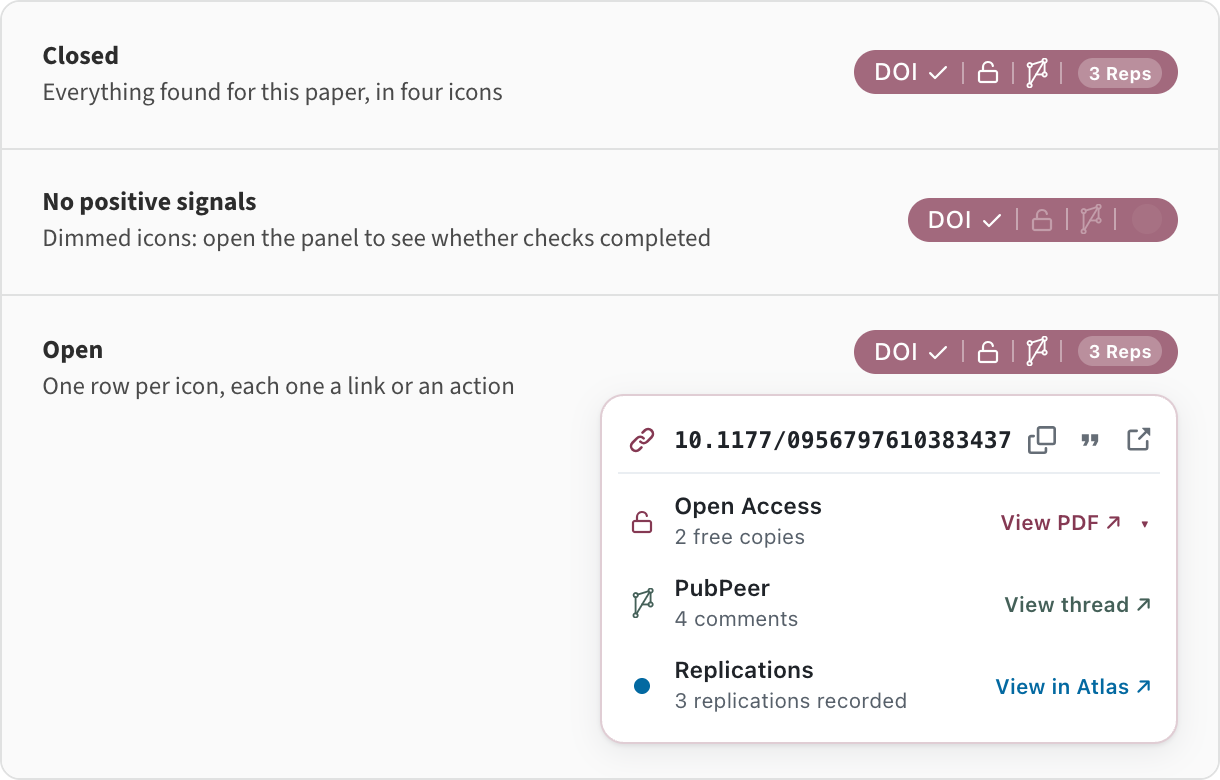This screenshot has height=780, width=1220.
Task: Click PubPeer icon in Closed row badge
Action: coord(1037,73)
